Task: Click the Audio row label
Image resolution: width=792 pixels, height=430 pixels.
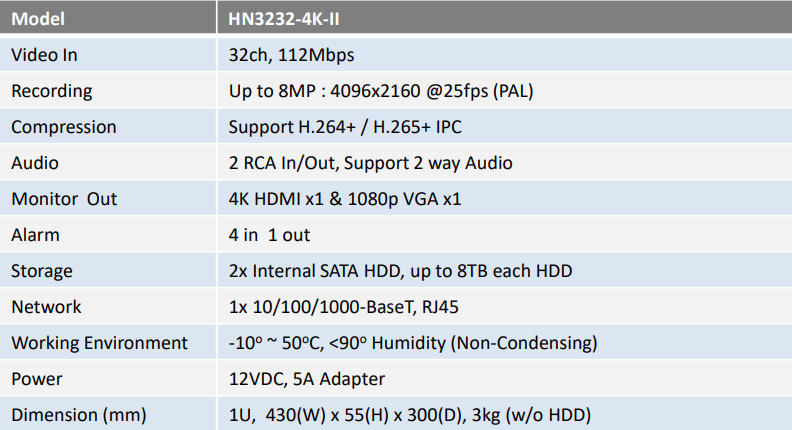Action: [x=35, y=163]
